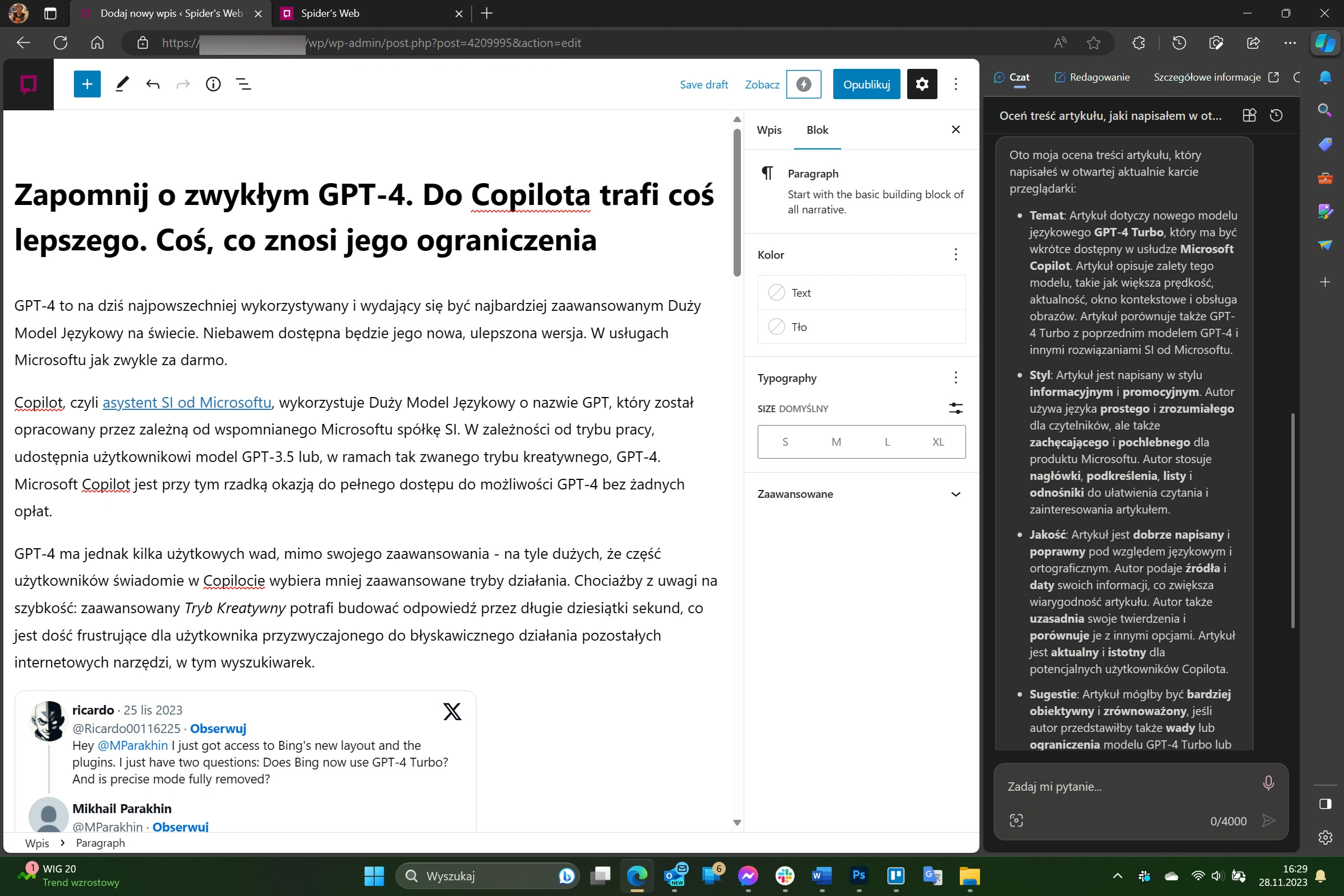Click the Spider's Web logo in editor
The image size is (1344, 896).
coord(29,84)
